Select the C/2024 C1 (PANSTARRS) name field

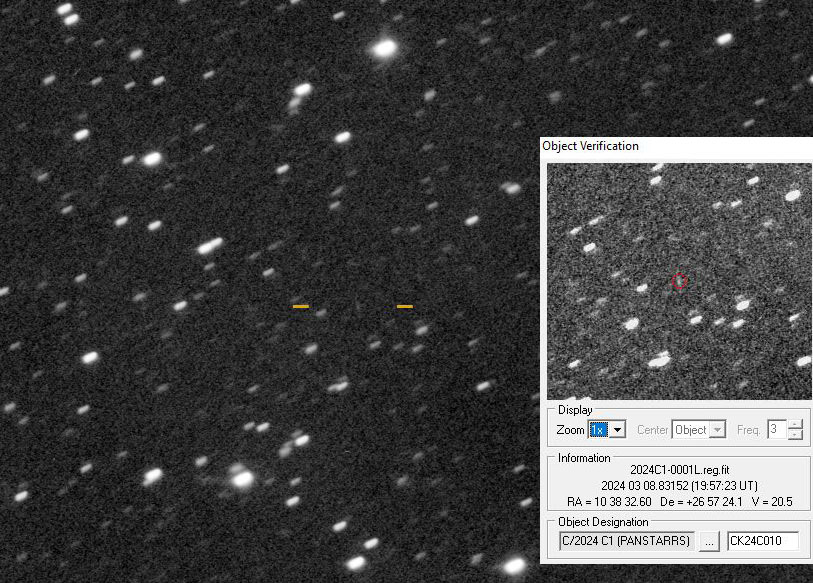click(x=625, y=541)
